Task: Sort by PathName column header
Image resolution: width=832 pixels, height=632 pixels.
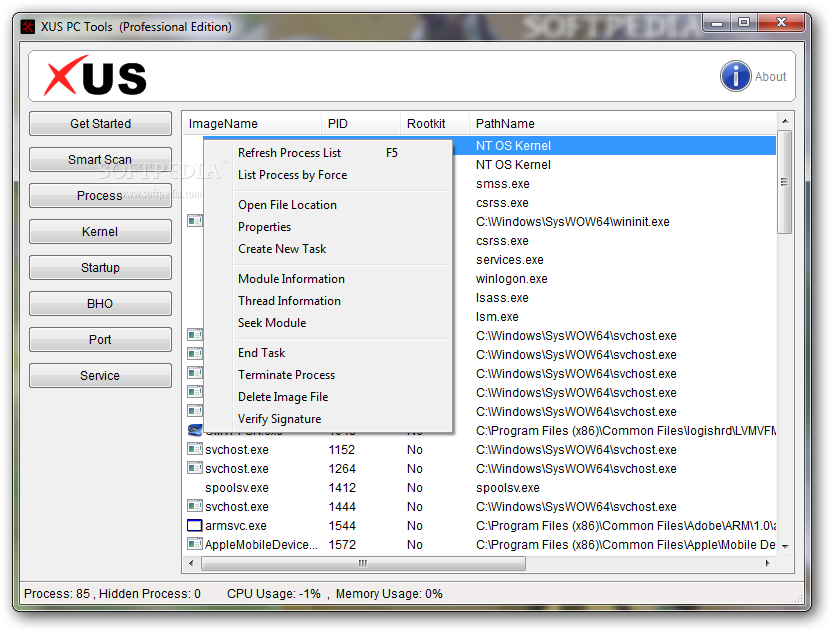Action: (x=623, y=124)
